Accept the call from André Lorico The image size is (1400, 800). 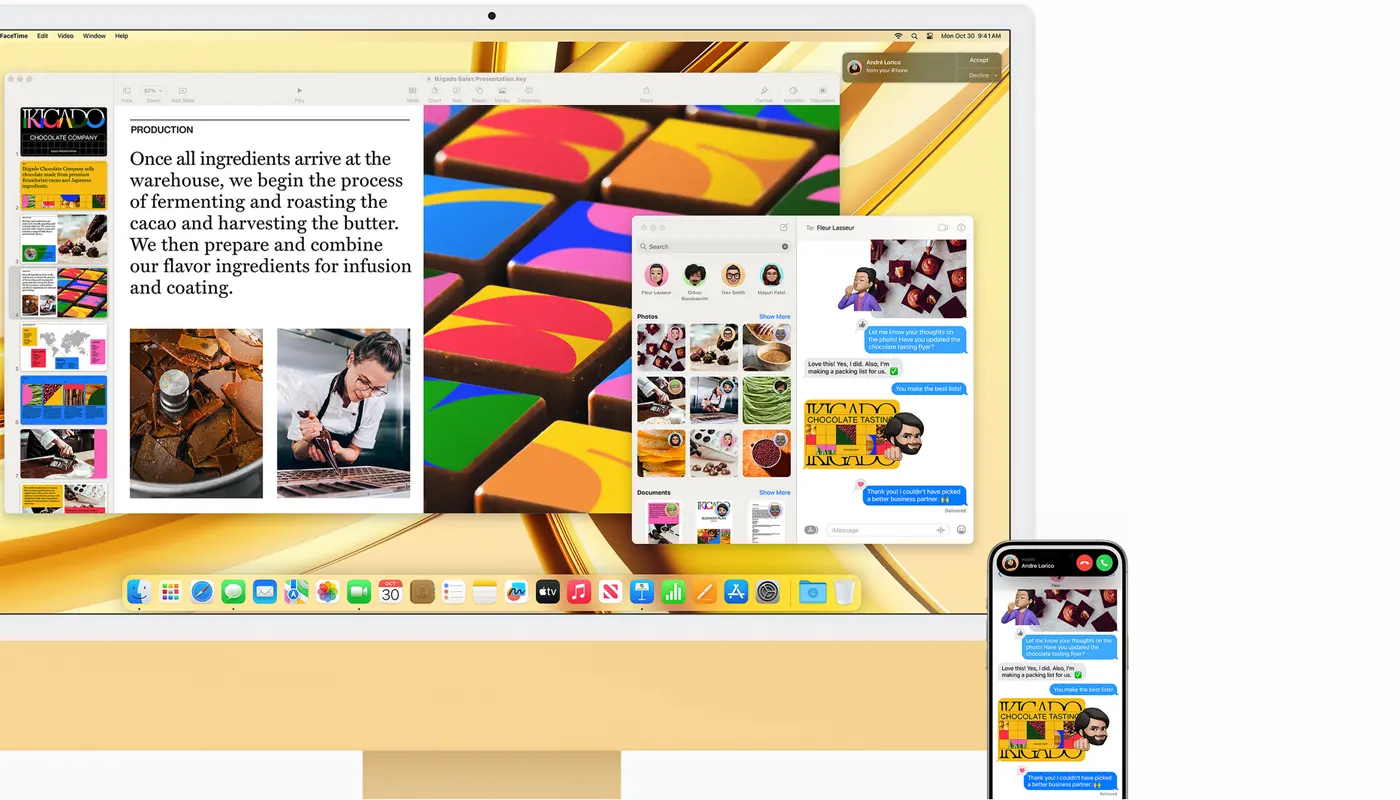(979, 60)
